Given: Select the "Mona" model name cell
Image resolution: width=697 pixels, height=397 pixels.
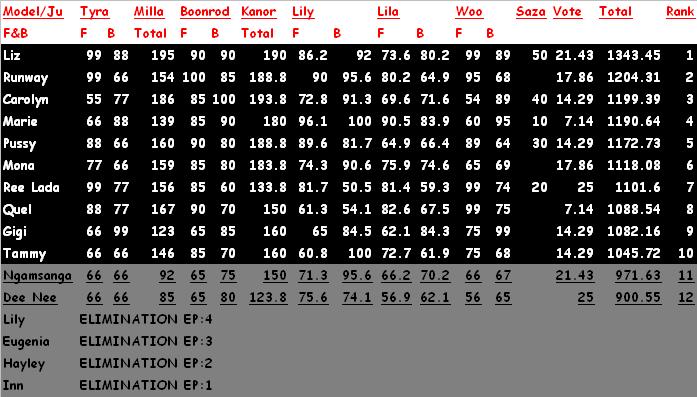Looking at the screenshot, I should [x=19, y=165].
